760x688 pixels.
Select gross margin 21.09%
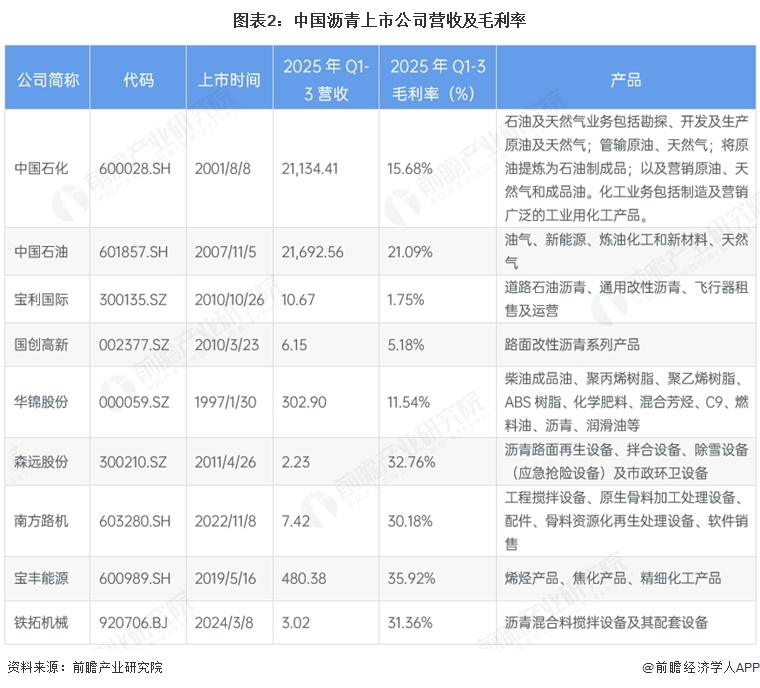click(410, 252)
